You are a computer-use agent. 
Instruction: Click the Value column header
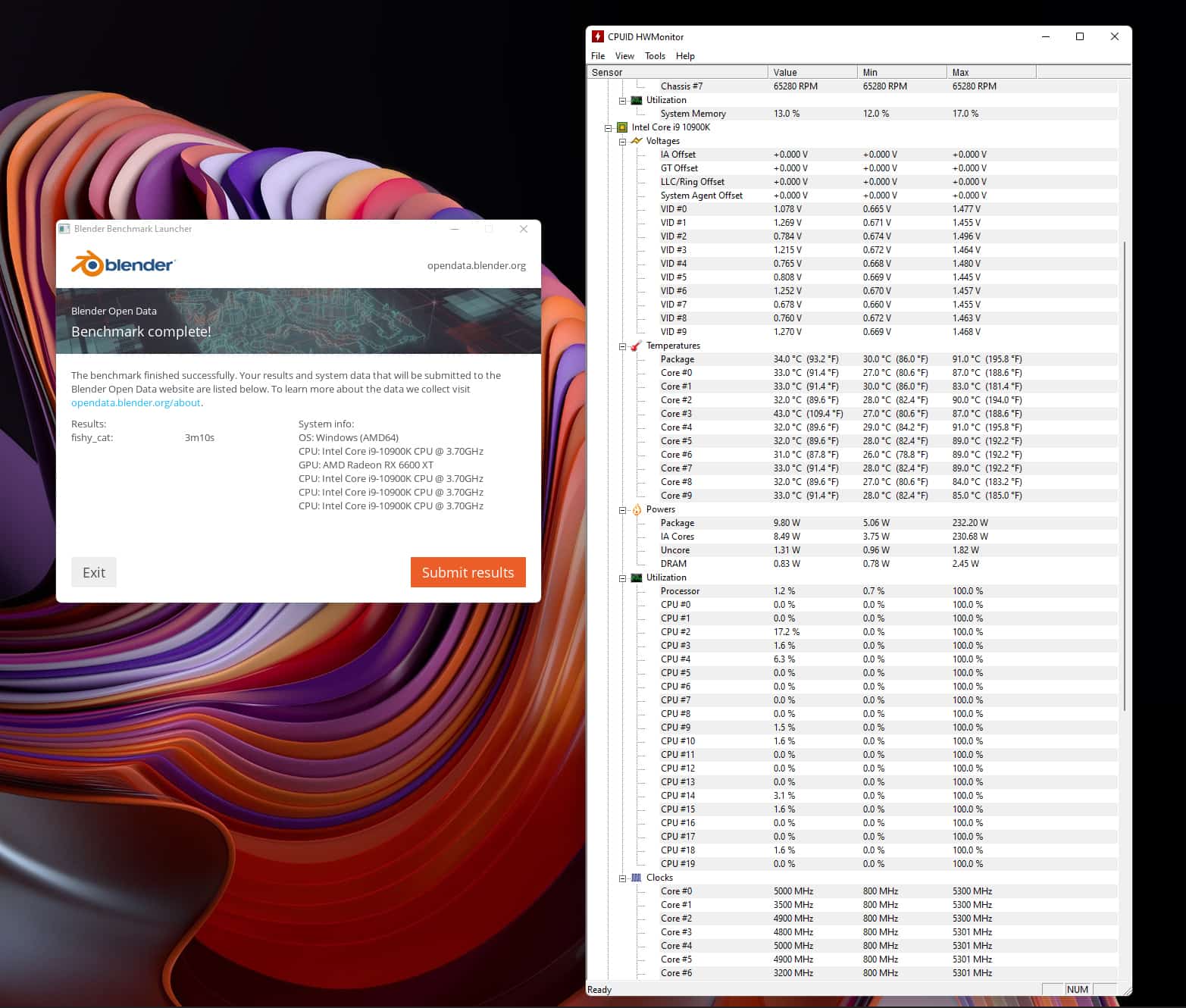tap(812, 72)
